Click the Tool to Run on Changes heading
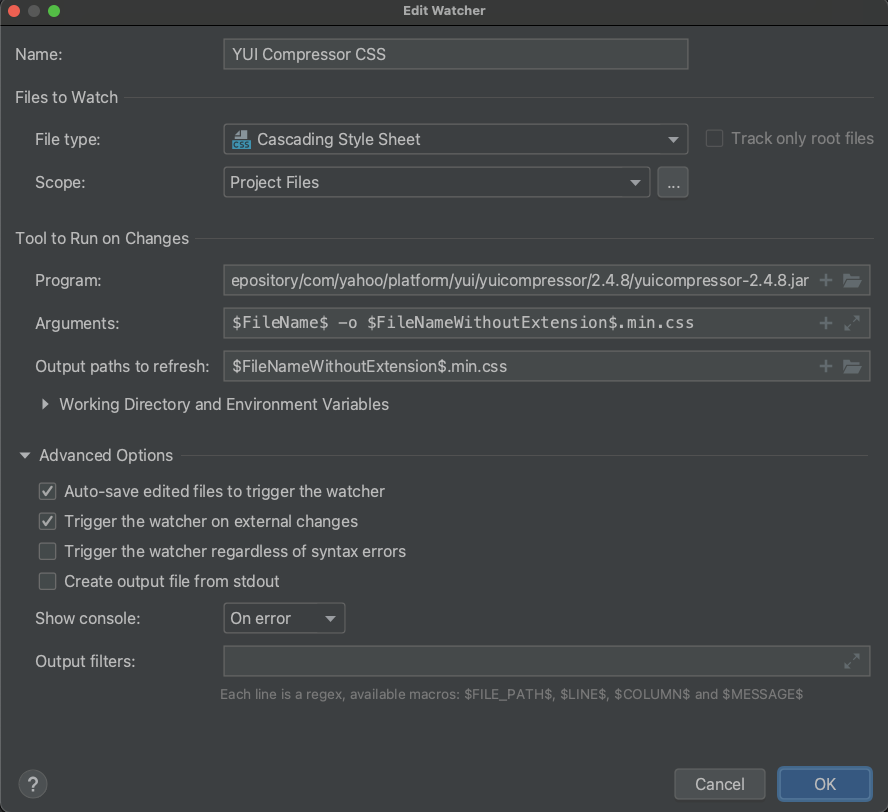This screenshot has height=812, width=888. coord(102,238)
